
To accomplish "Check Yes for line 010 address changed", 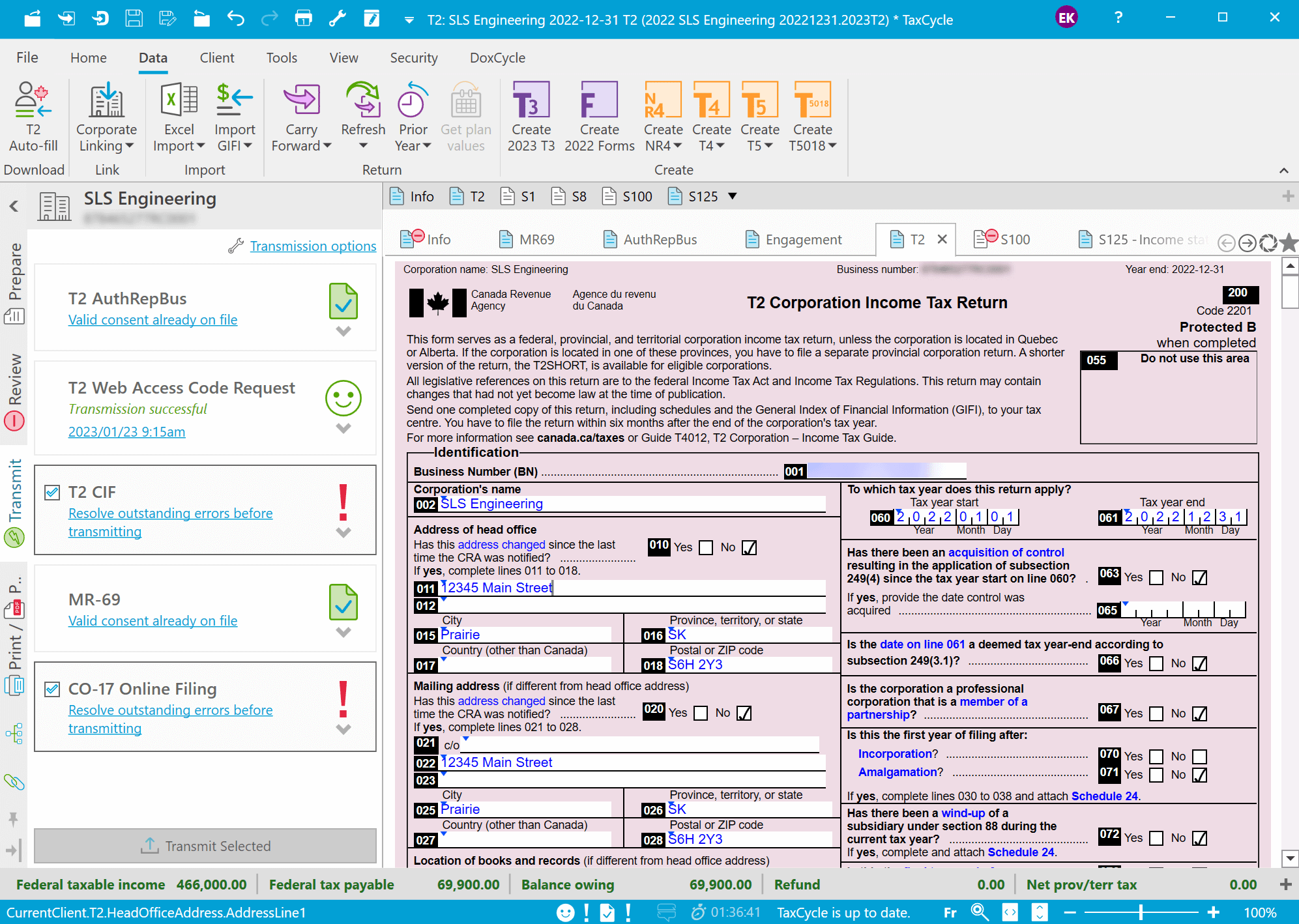I will coord(706,548).
